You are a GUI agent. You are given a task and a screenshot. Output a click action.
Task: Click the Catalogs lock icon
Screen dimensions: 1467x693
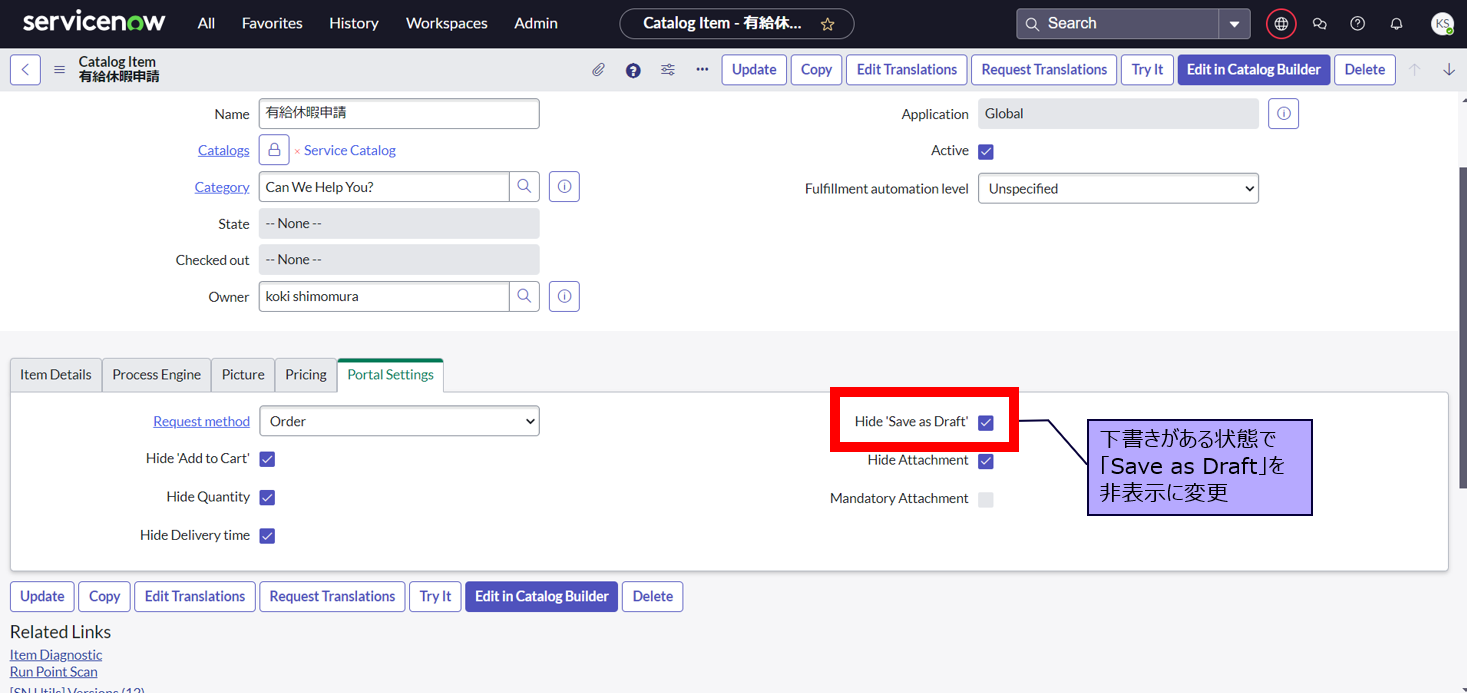point(274,150)
